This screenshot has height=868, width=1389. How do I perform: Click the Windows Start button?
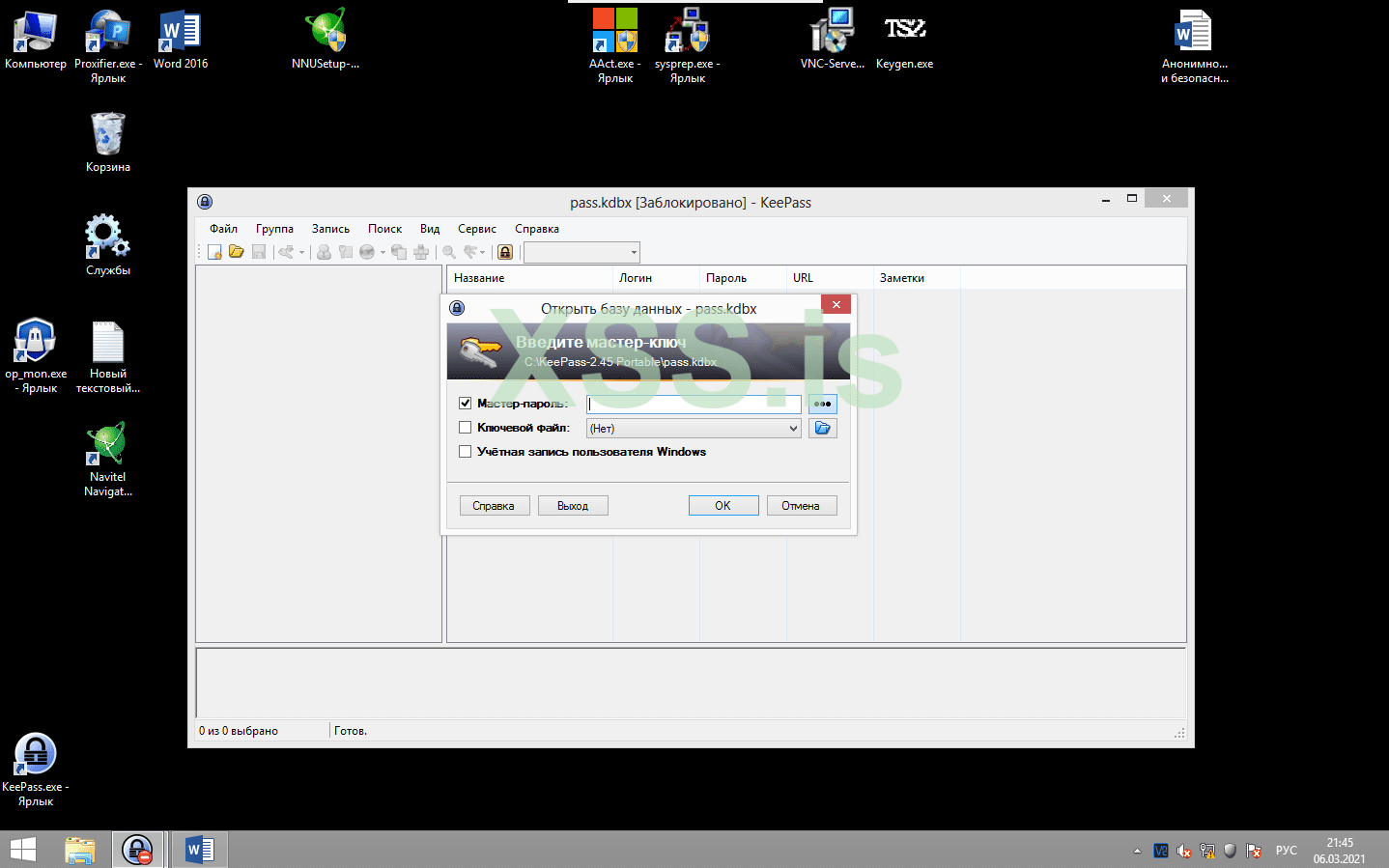pyautogui.click(x=23, y=850)
